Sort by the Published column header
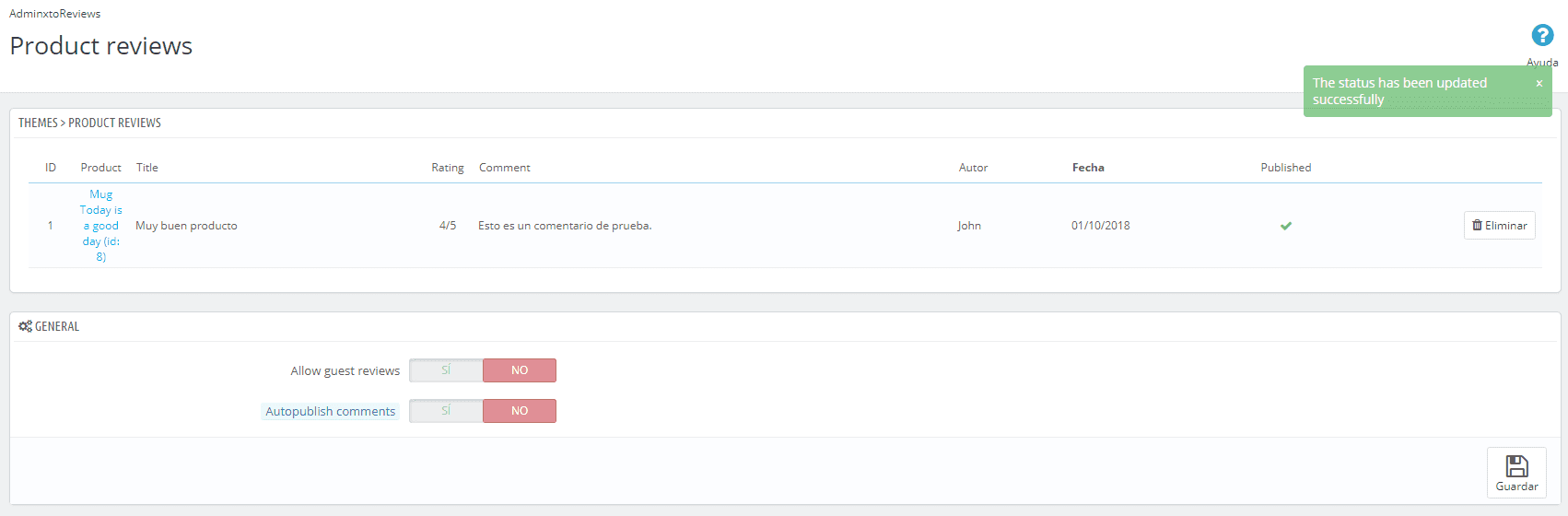1568x516 pixels. tap(1286, 168)
